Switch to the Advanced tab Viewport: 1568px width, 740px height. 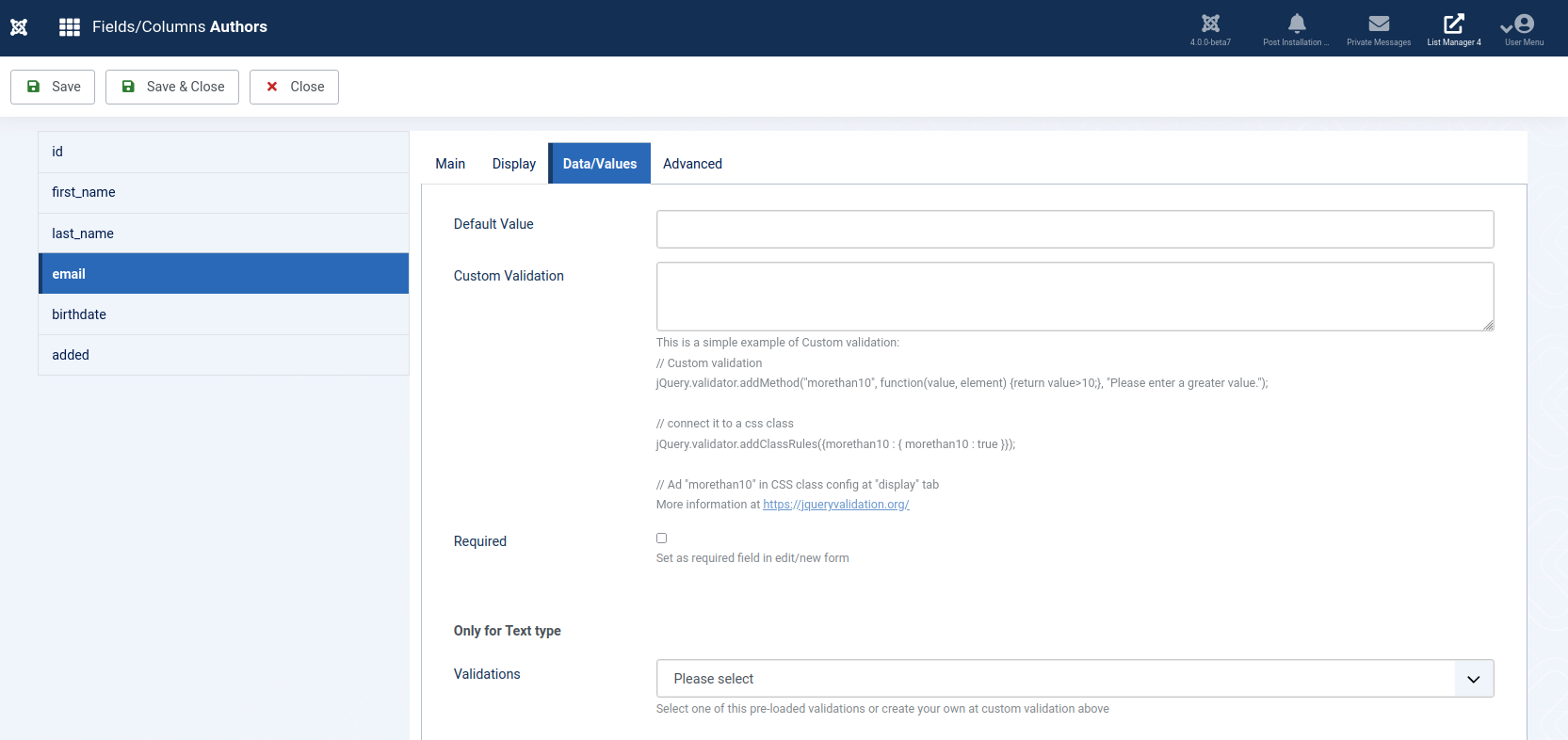[692, 164]
